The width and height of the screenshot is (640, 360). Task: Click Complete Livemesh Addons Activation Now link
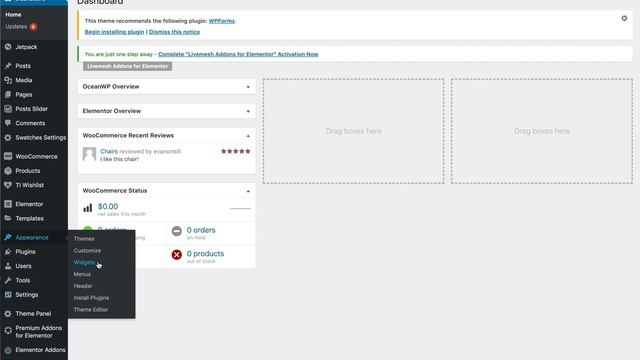click(238, 54)
